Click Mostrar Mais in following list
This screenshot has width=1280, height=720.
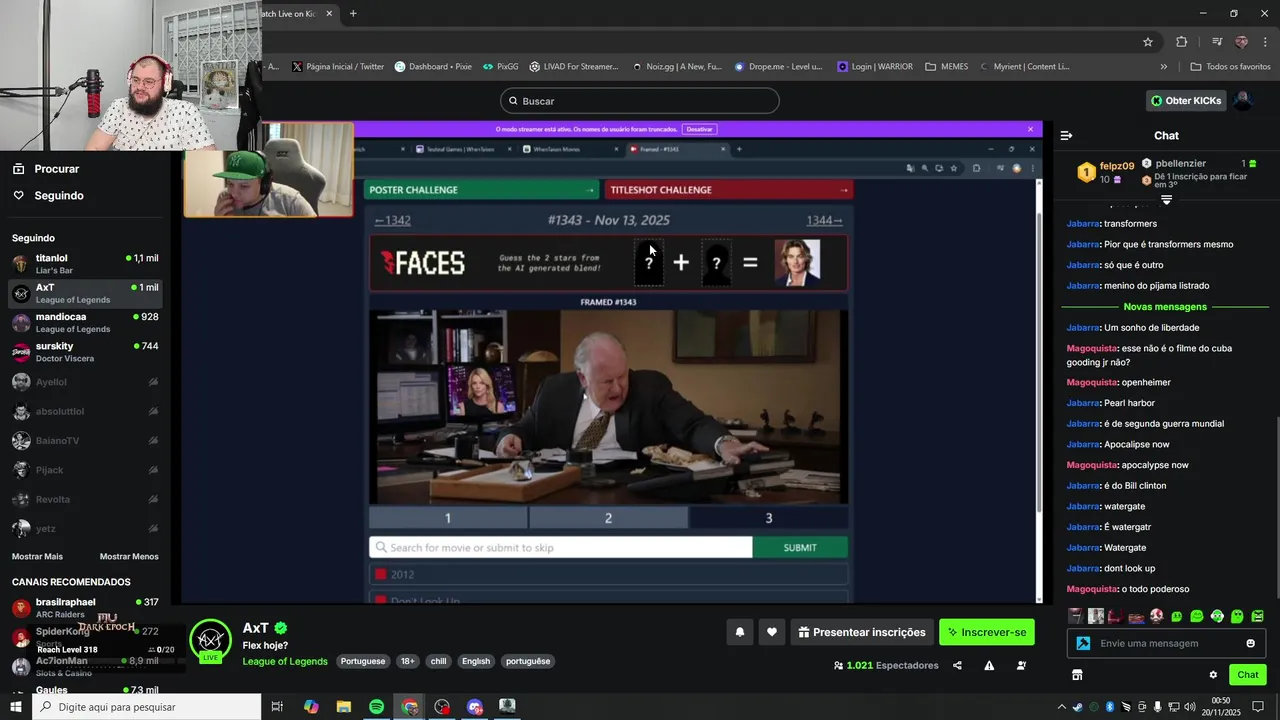tap(37, 556)
